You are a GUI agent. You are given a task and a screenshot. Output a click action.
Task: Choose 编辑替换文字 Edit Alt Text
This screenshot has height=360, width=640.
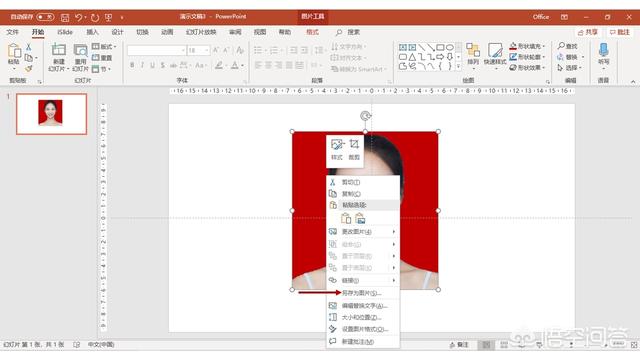(x=363, y=305)
